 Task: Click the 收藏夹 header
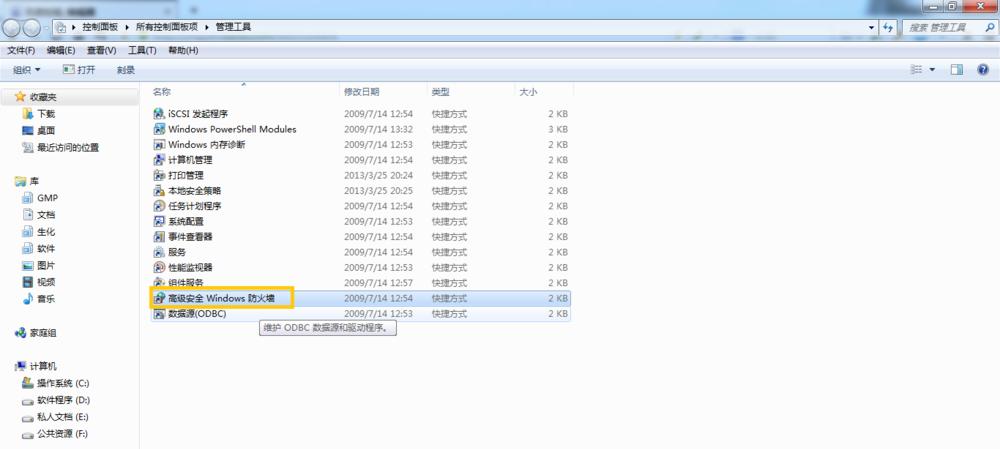click(43, 97)
